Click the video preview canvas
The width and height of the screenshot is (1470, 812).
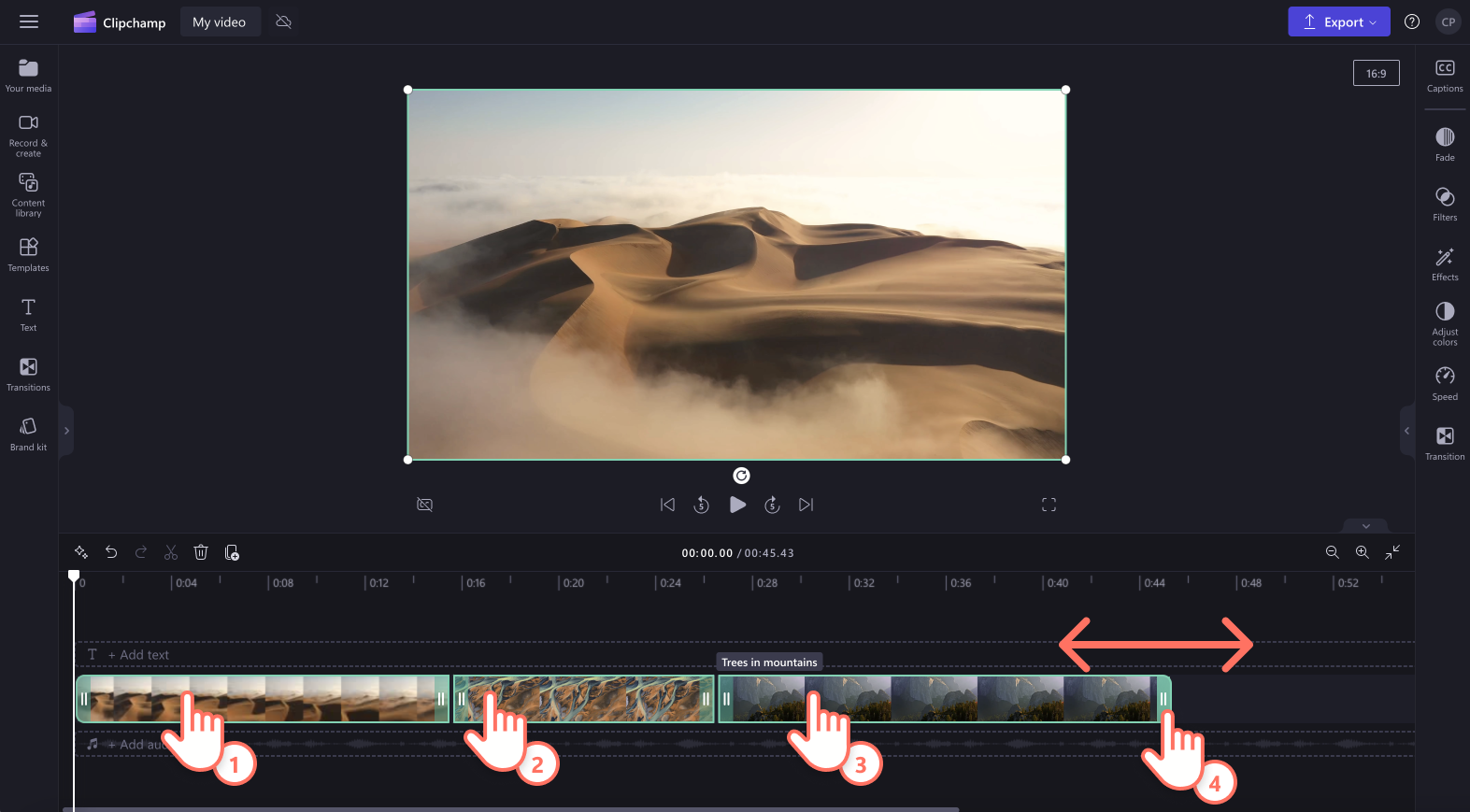click(736, 275)
